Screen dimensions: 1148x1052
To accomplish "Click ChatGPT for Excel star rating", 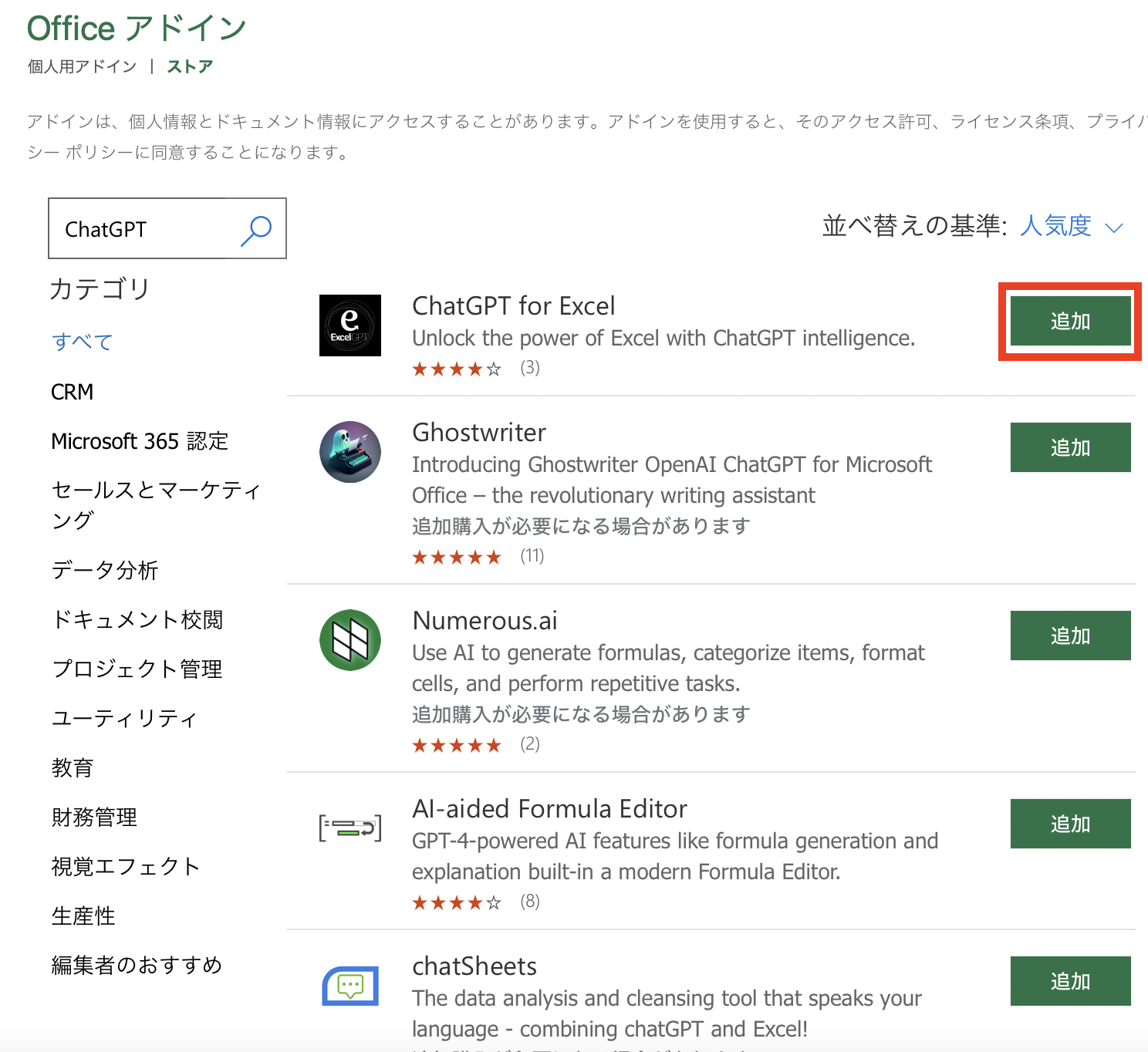I will [x=457, y=369].
